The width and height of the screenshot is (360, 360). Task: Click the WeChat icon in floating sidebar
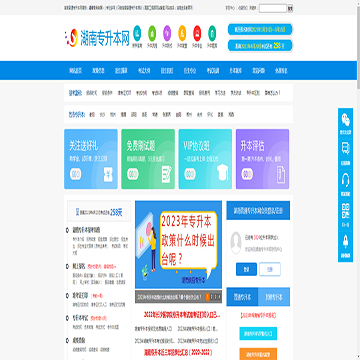pos(345,119)
